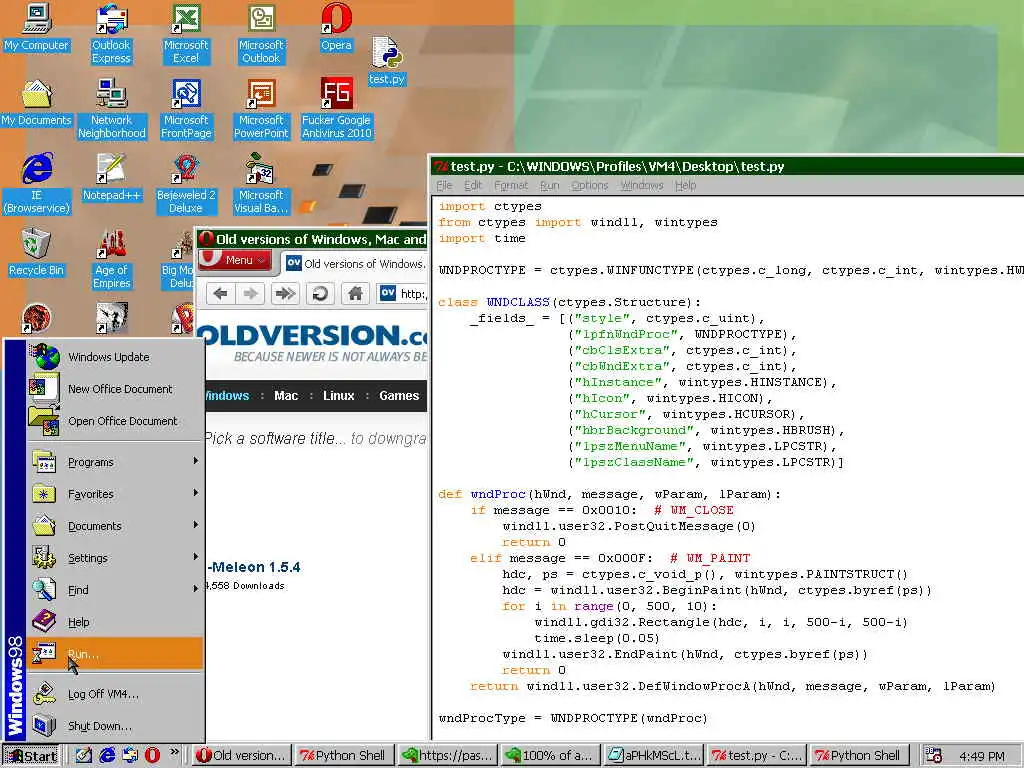Open Options menu in test.py editor
The width and height of the screenshot is (1024, 768).
click(590, 185)
